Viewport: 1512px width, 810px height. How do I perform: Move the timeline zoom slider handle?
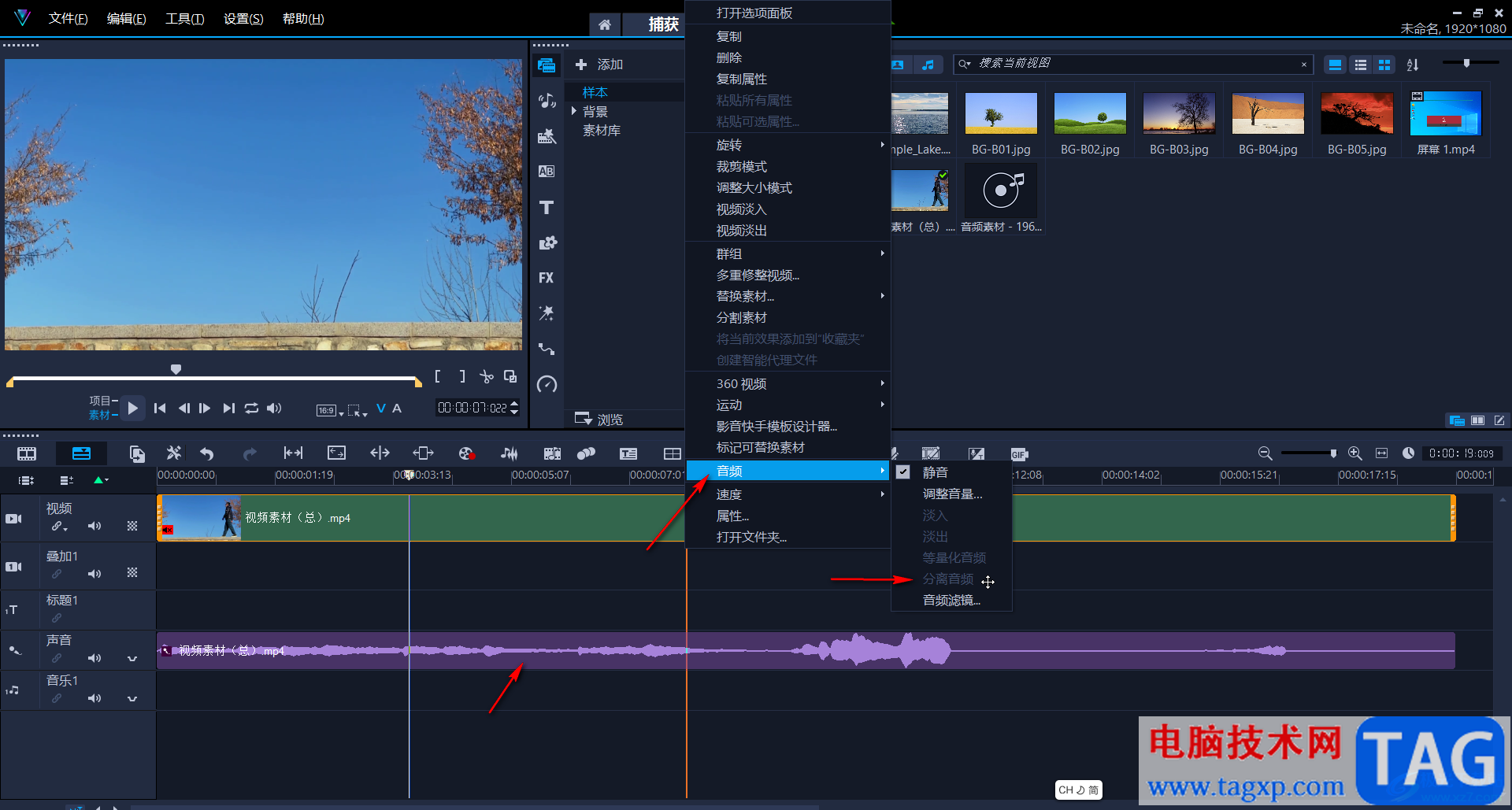point(1333,453)
